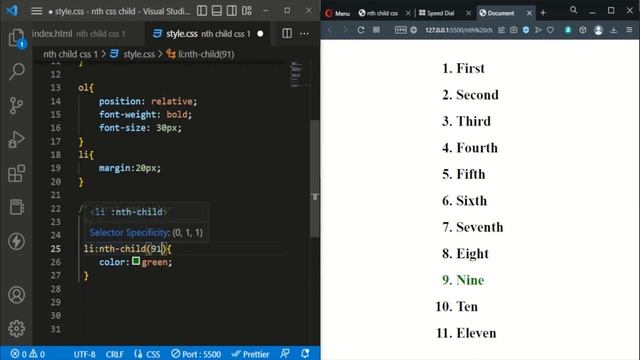Click the site info globe icon in address bar

click(x=413, y=30)
